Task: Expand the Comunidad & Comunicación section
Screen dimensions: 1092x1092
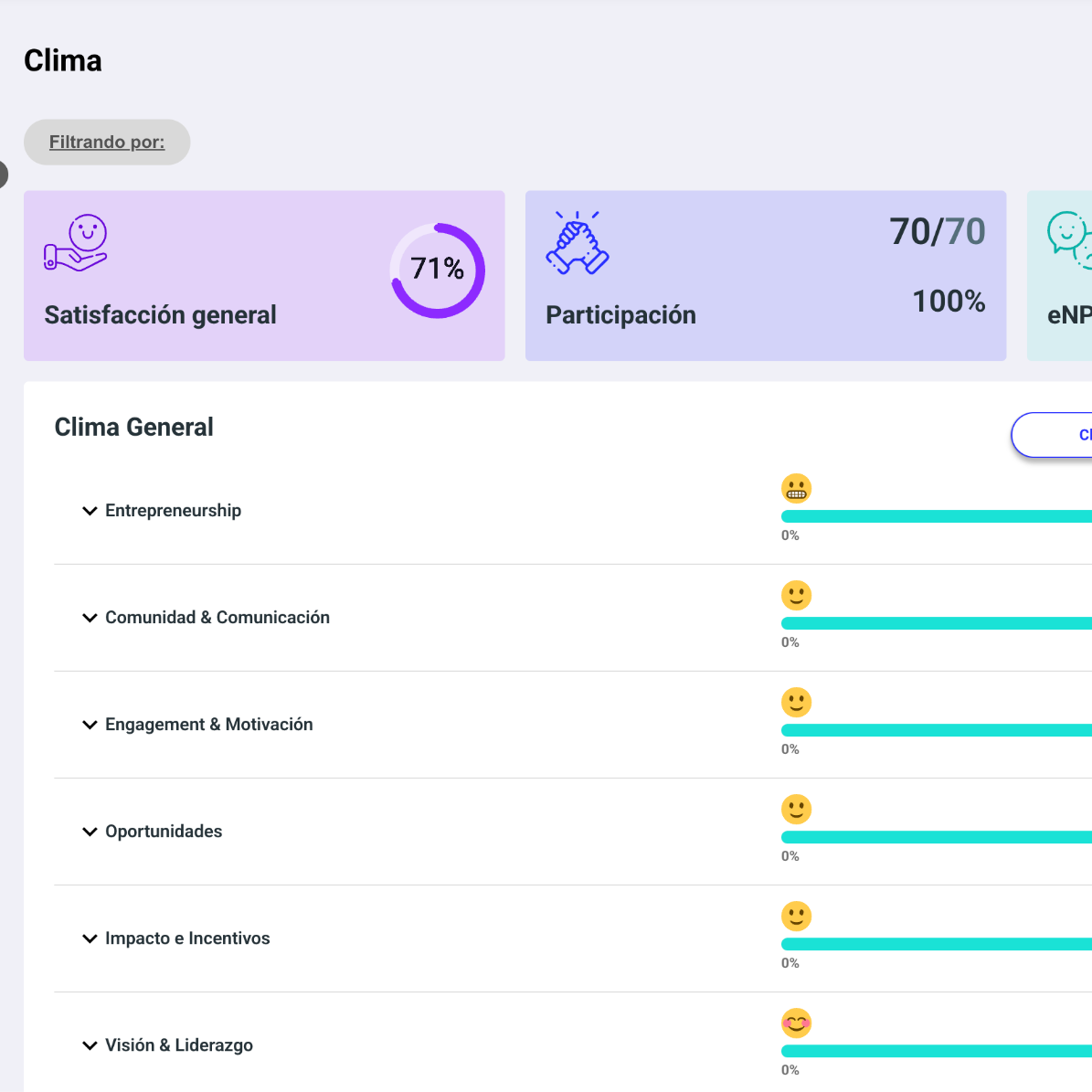Action: pyautogui.click(x=90, y=618)
